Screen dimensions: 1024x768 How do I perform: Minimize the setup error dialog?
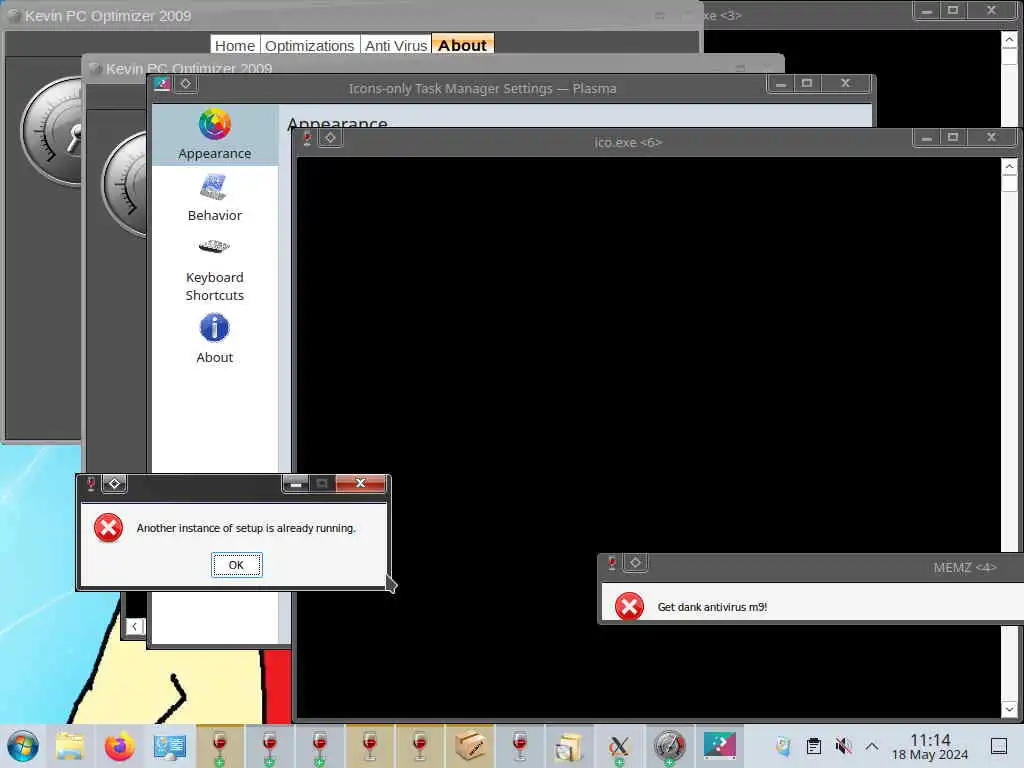(296, 483)
